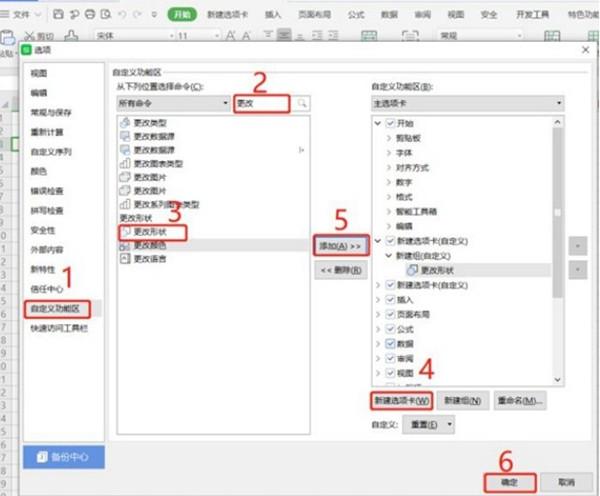
Task: Toggle the 数据 tab checkbox
Action: pyautogui.click(x=390, y=342)
